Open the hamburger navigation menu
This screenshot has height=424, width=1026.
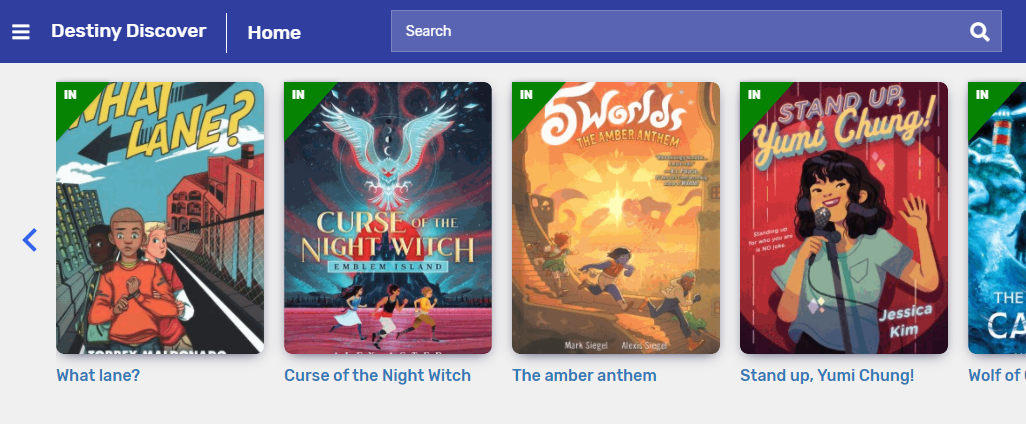(21, 31)
